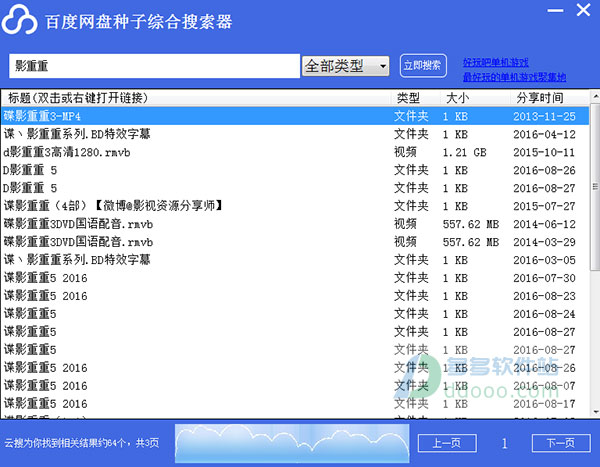
Task: Sort by the 标题 column header
Action: coord(196,98)
